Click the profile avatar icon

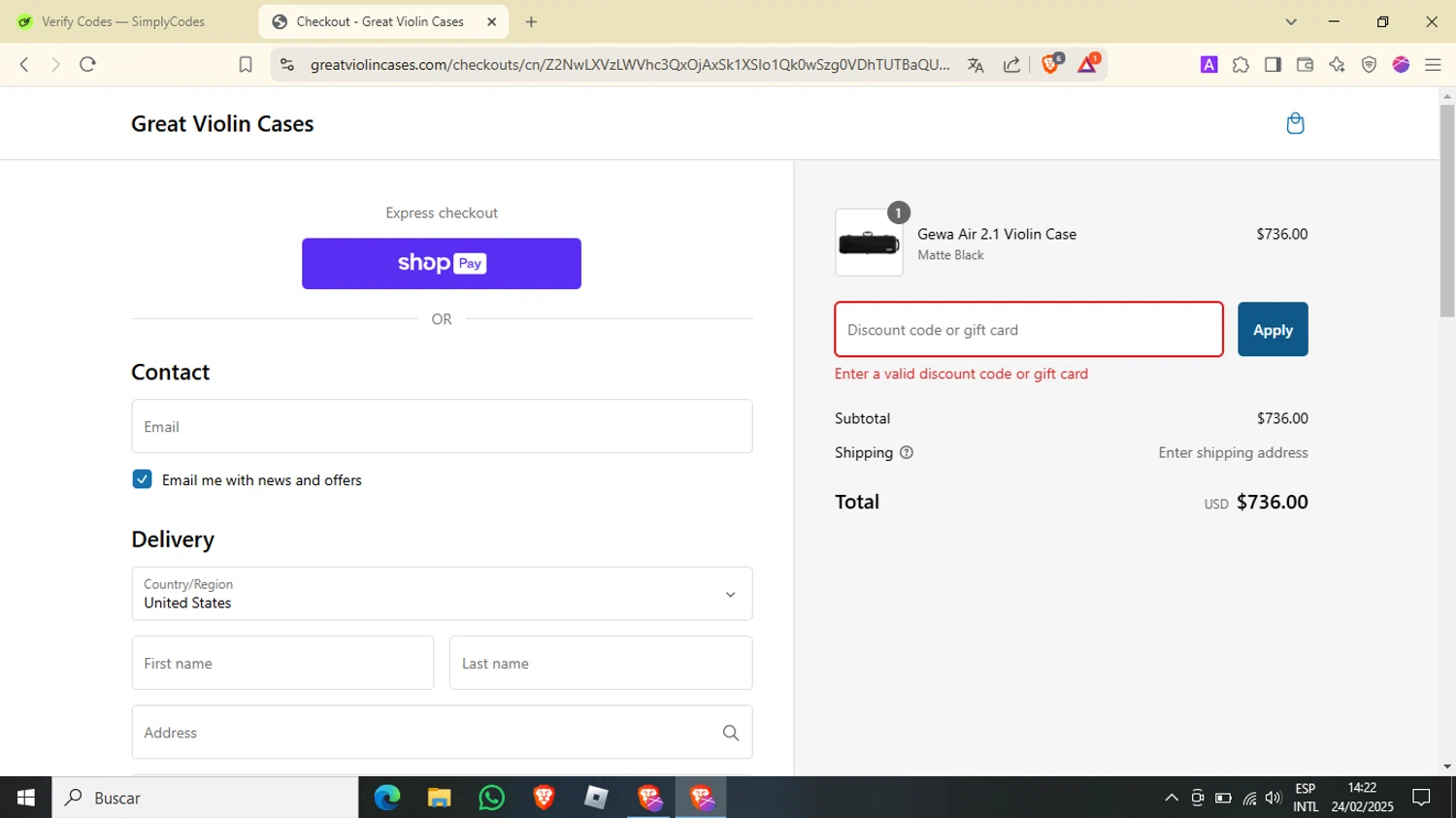[x=1401, y=64]
